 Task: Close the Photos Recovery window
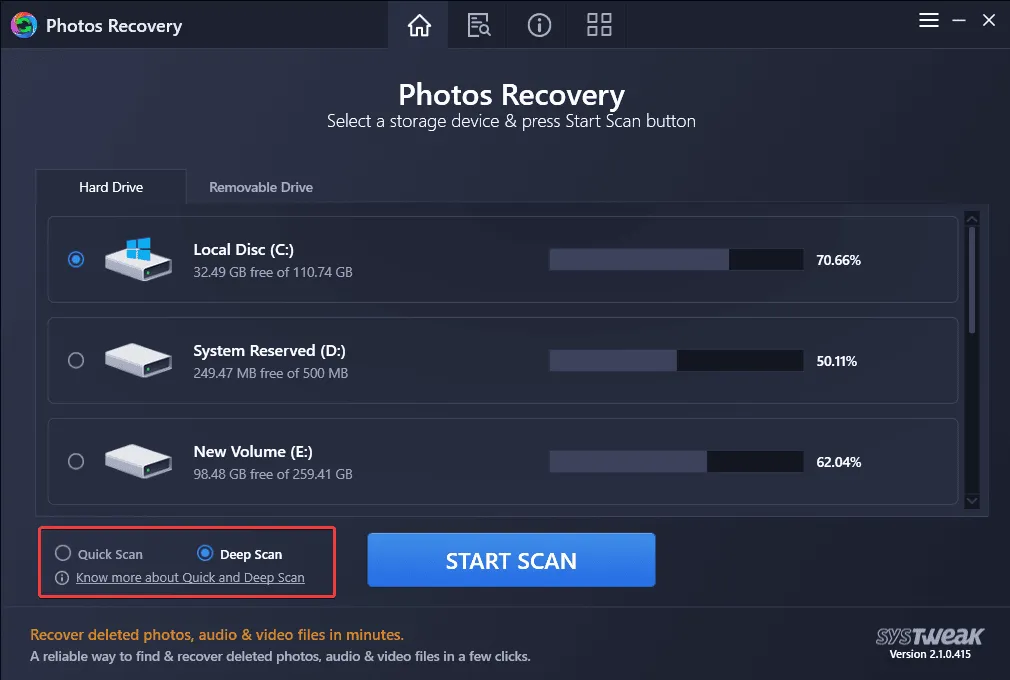tap(989, 21)
